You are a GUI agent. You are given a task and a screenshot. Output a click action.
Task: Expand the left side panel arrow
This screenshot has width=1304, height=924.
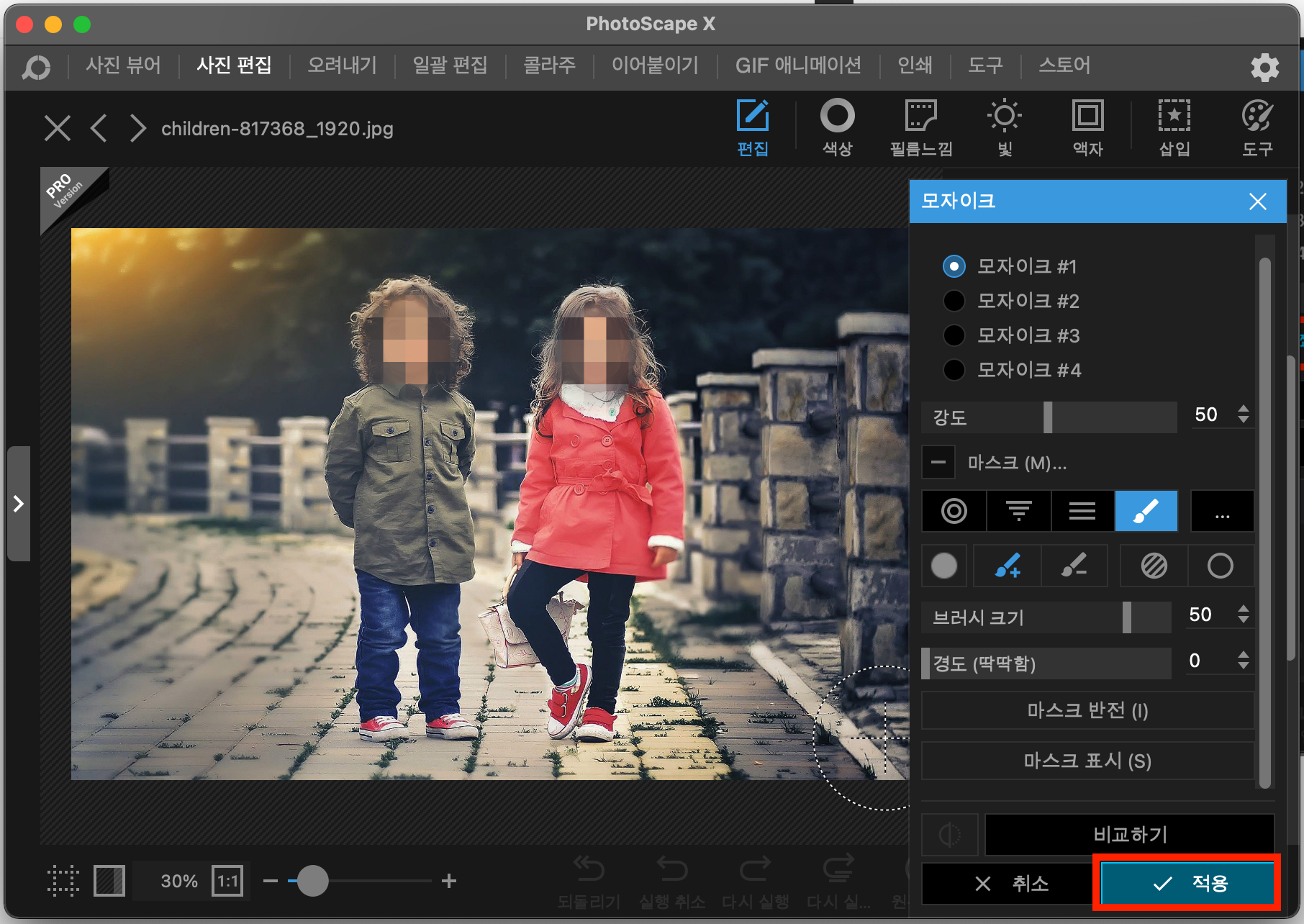pyautogui.click(x=19, y=504)
